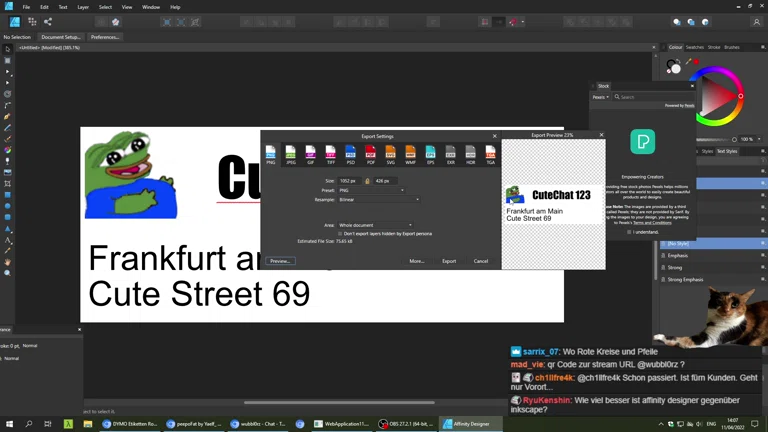Click the Document Setup... button
768x432 pixels.
point(61,37)
